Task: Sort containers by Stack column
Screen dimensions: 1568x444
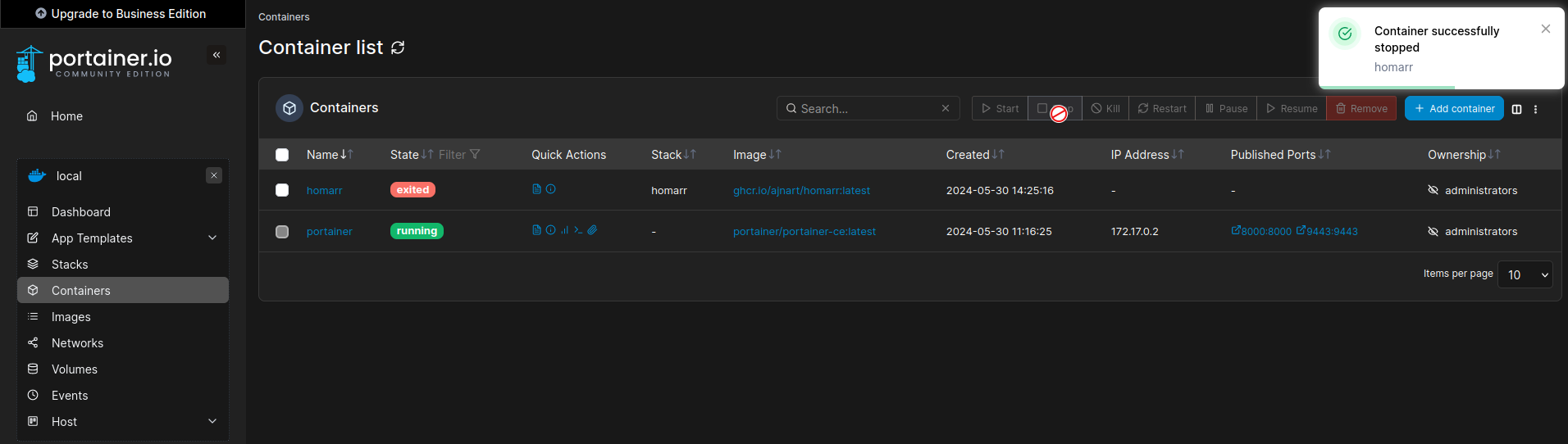Action: pyautogui.click(x=673, y=155)
